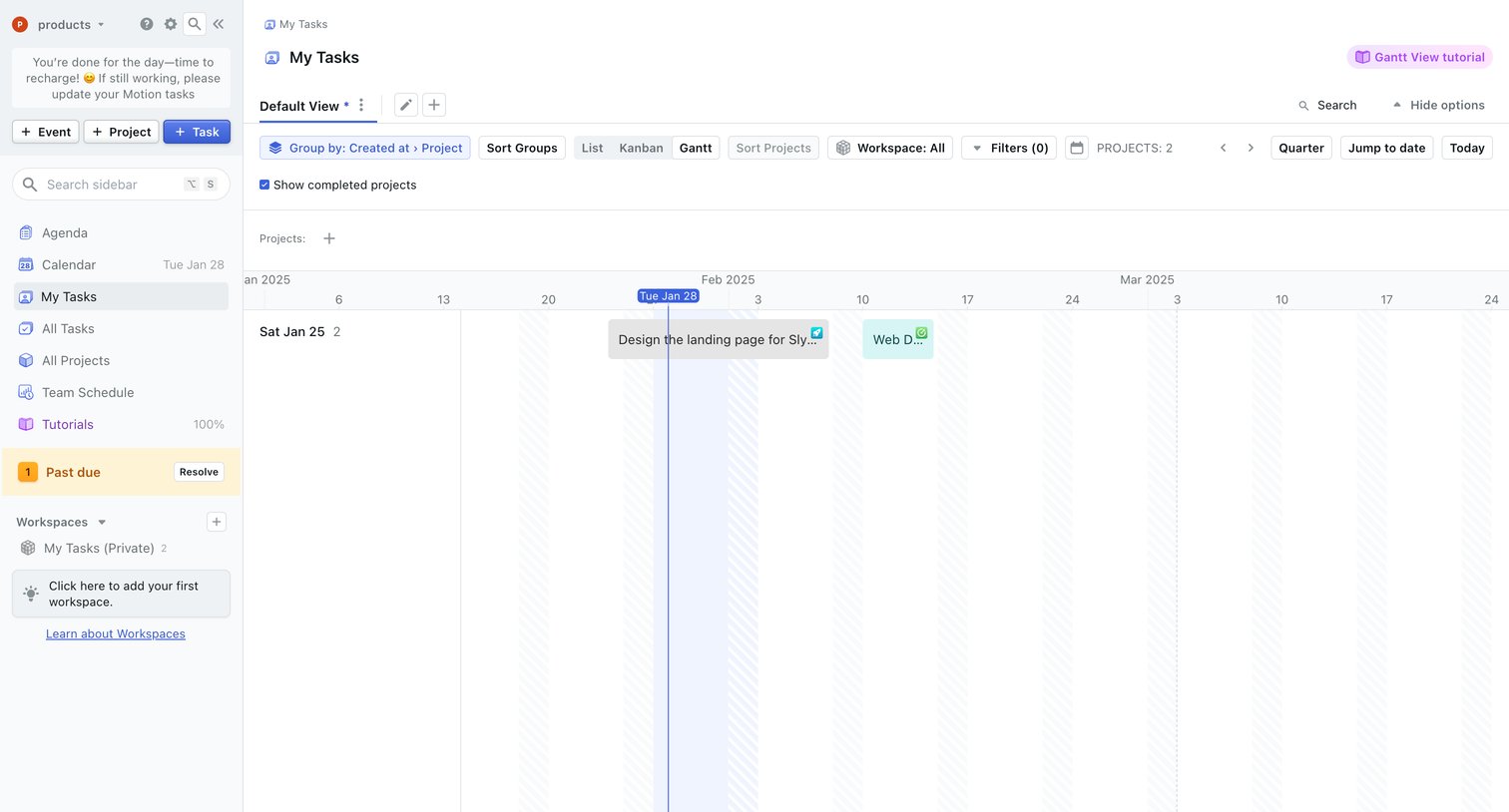The height and width of the screenshot is (812, 1509).
Task: Go to next timeline period arrow
Action: click(1251, 148)
